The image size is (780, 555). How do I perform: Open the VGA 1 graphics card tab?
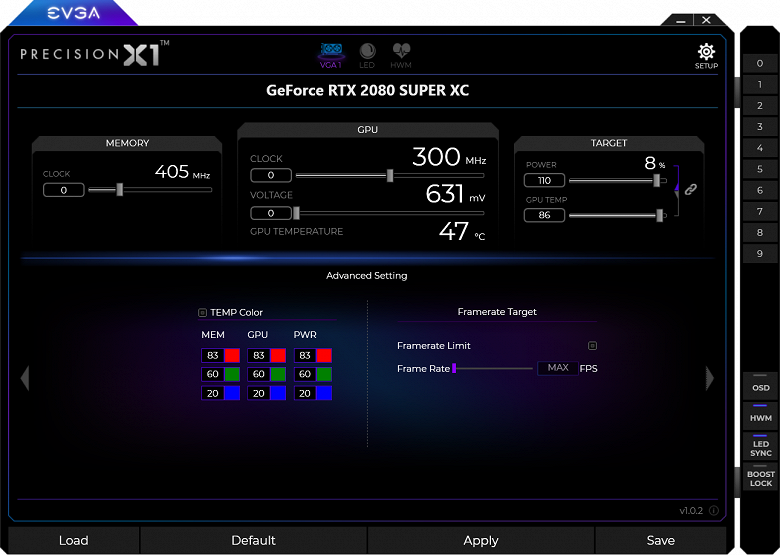click(331, 56)
